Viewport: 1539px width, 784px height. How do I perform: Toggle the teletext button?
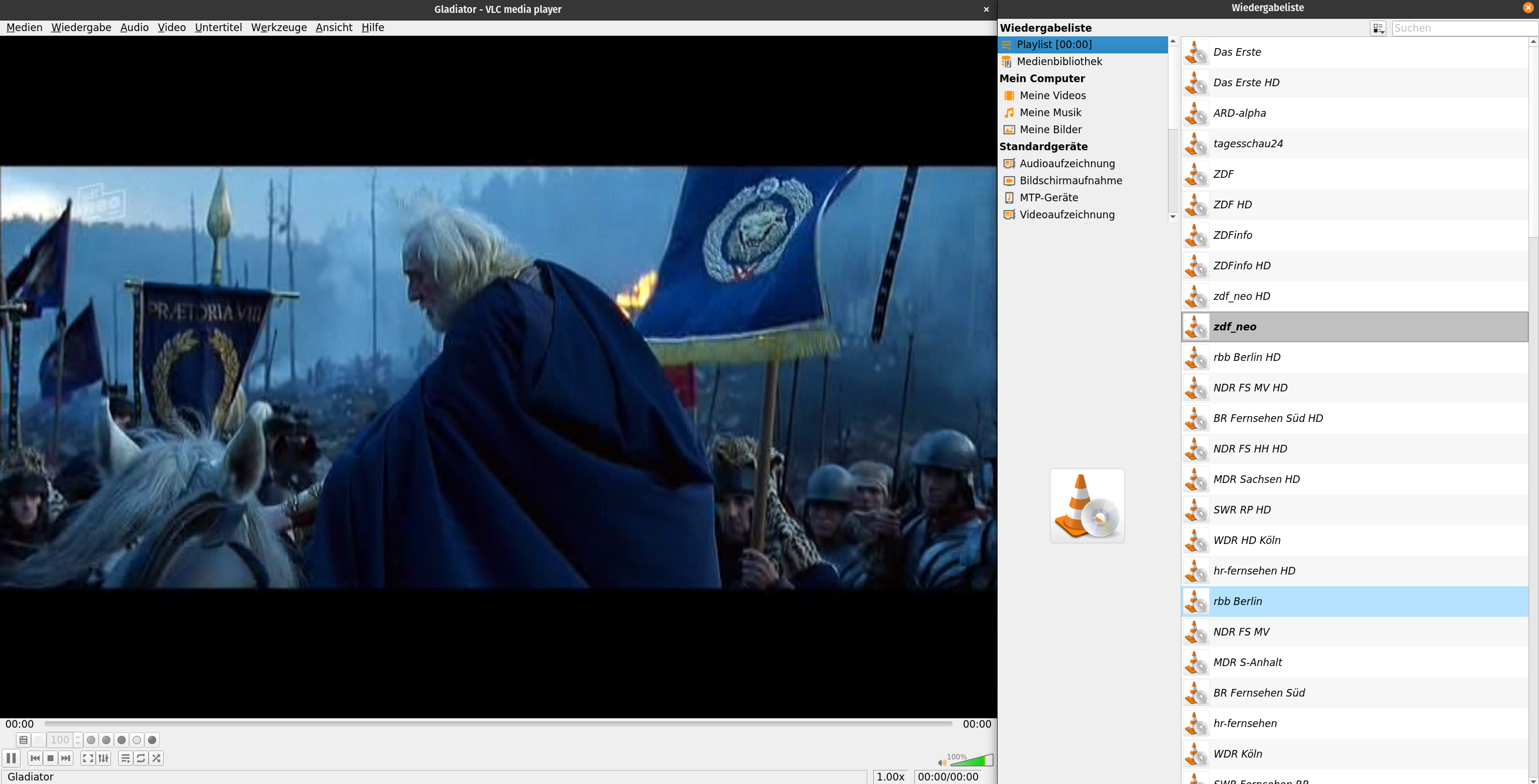coord(23,740)
